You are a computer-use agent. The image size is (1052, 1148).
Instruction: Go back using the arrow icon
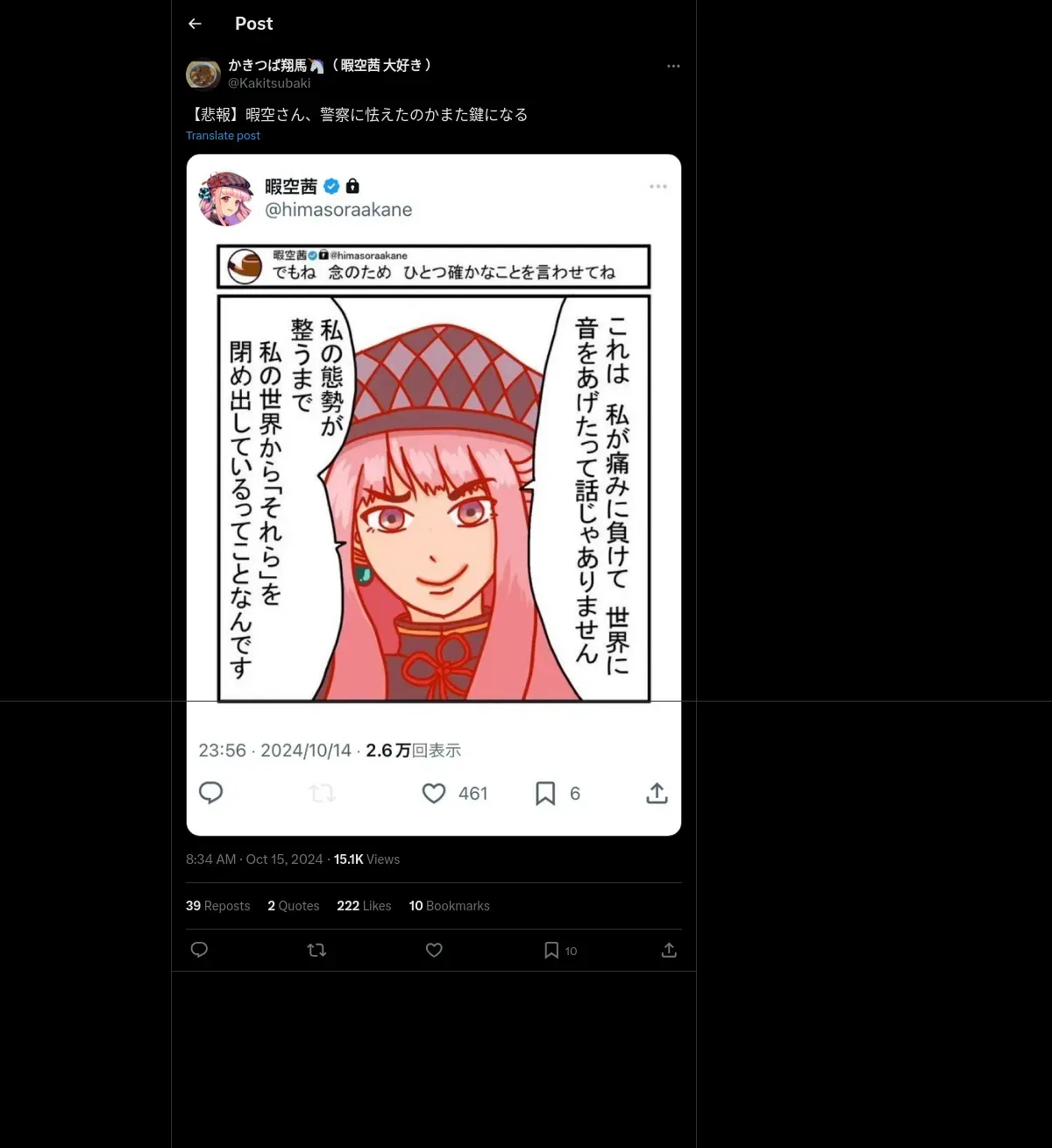[195, 24]
